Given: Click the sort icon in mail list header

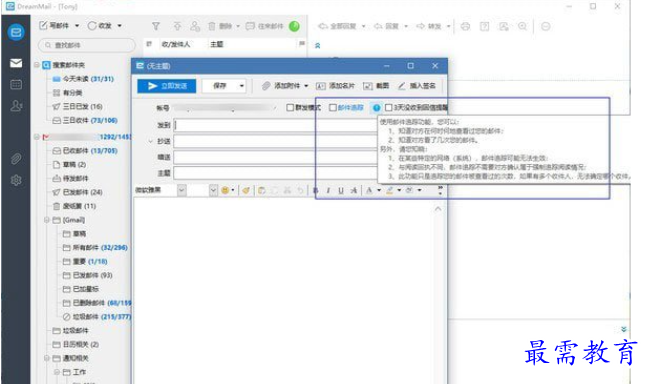Looking at the screenshot, I should click(149, 44).
